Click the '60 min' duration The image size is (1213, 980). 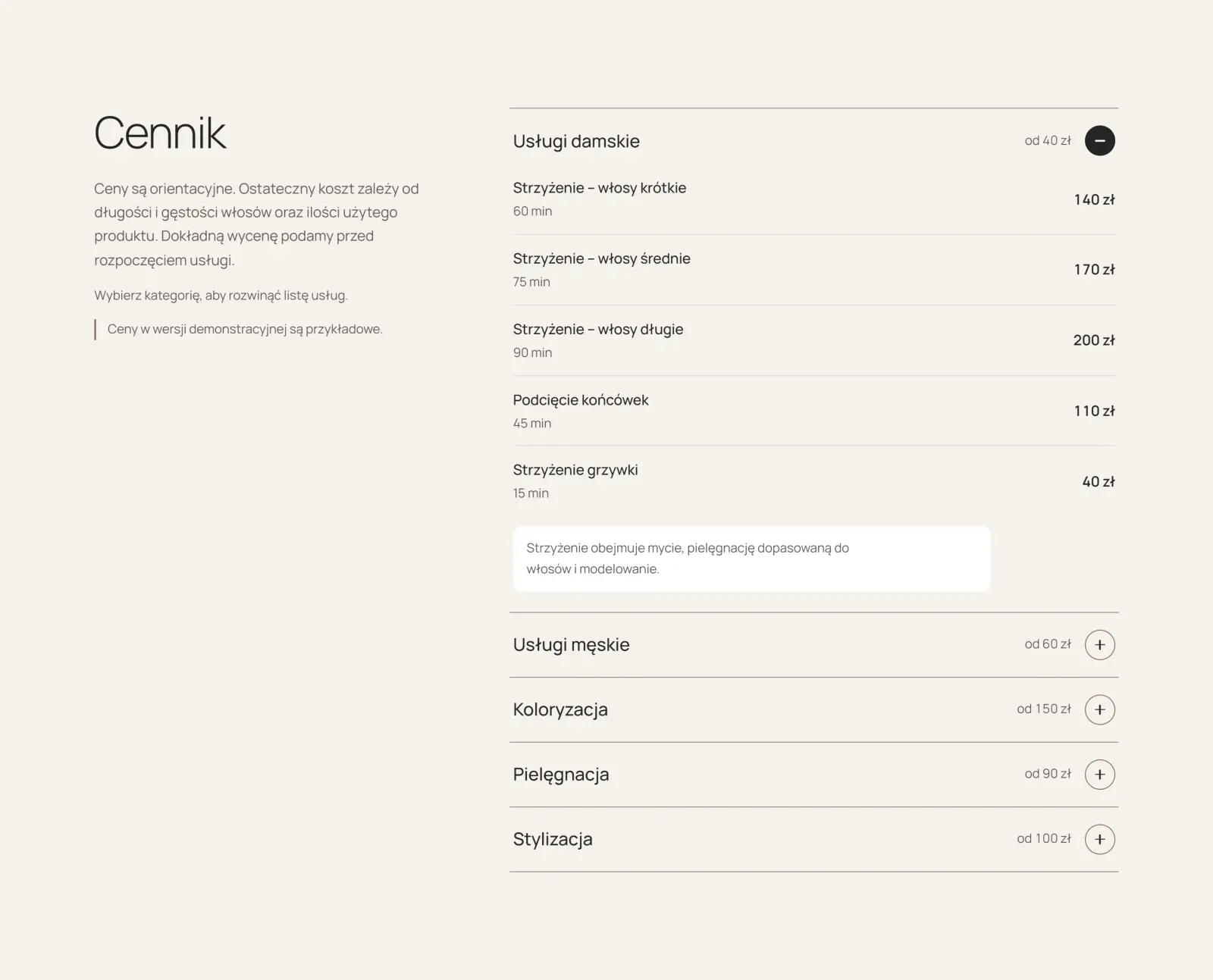pos(532,211)
